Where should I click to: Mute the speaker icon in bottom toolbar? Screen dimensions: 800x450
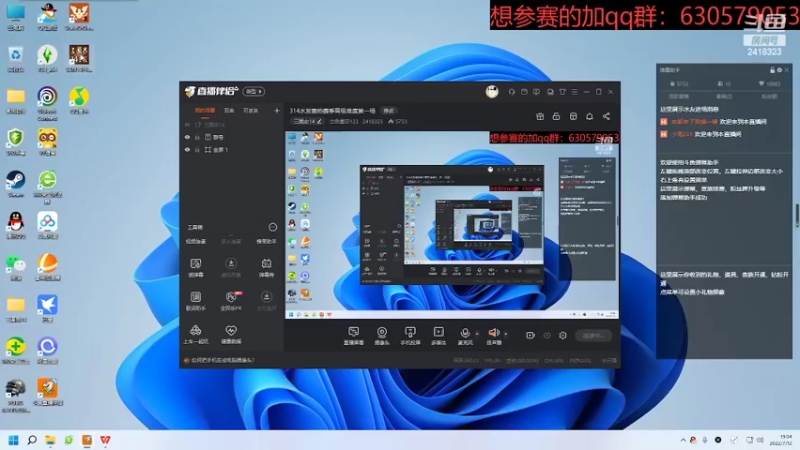[x=493, y=333]
